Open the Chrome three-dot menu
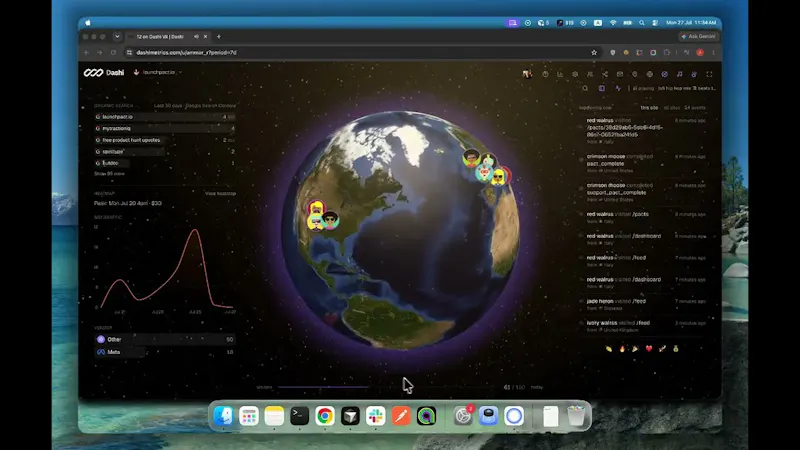Viewport: 800px width, 450px height. (713, 53)
